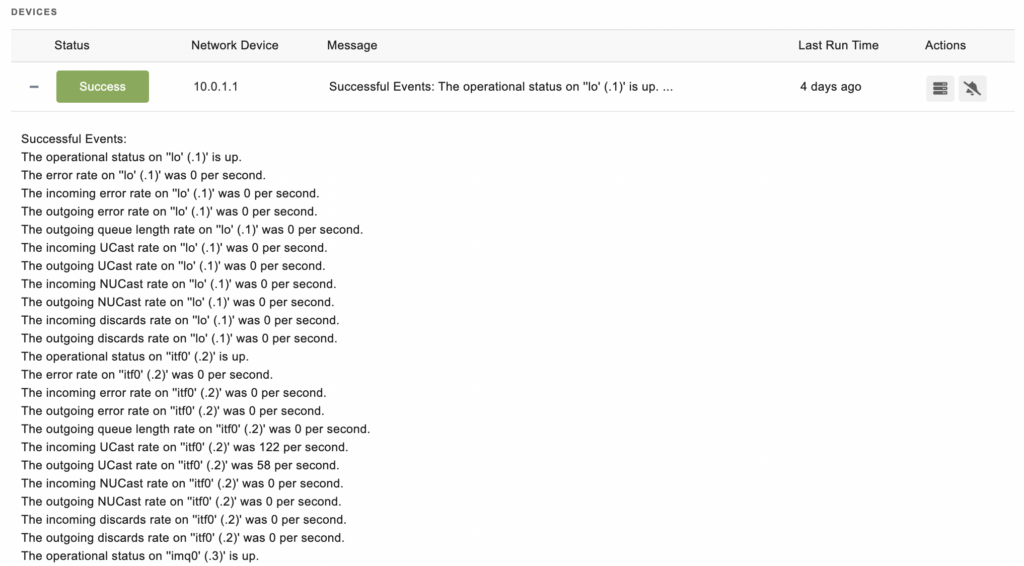1024x566 pixels.
Task: Click the 'imq0' (.3) operational status line
Action: coord(140,556)
